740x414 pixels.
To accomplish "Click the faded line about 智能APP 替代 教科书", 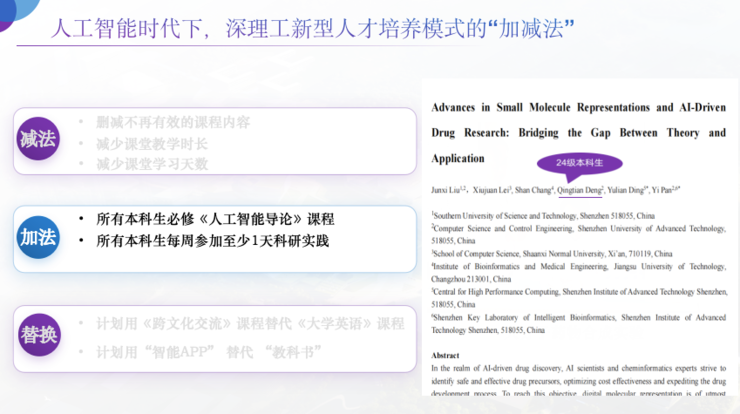I will (x=209, y=352).
